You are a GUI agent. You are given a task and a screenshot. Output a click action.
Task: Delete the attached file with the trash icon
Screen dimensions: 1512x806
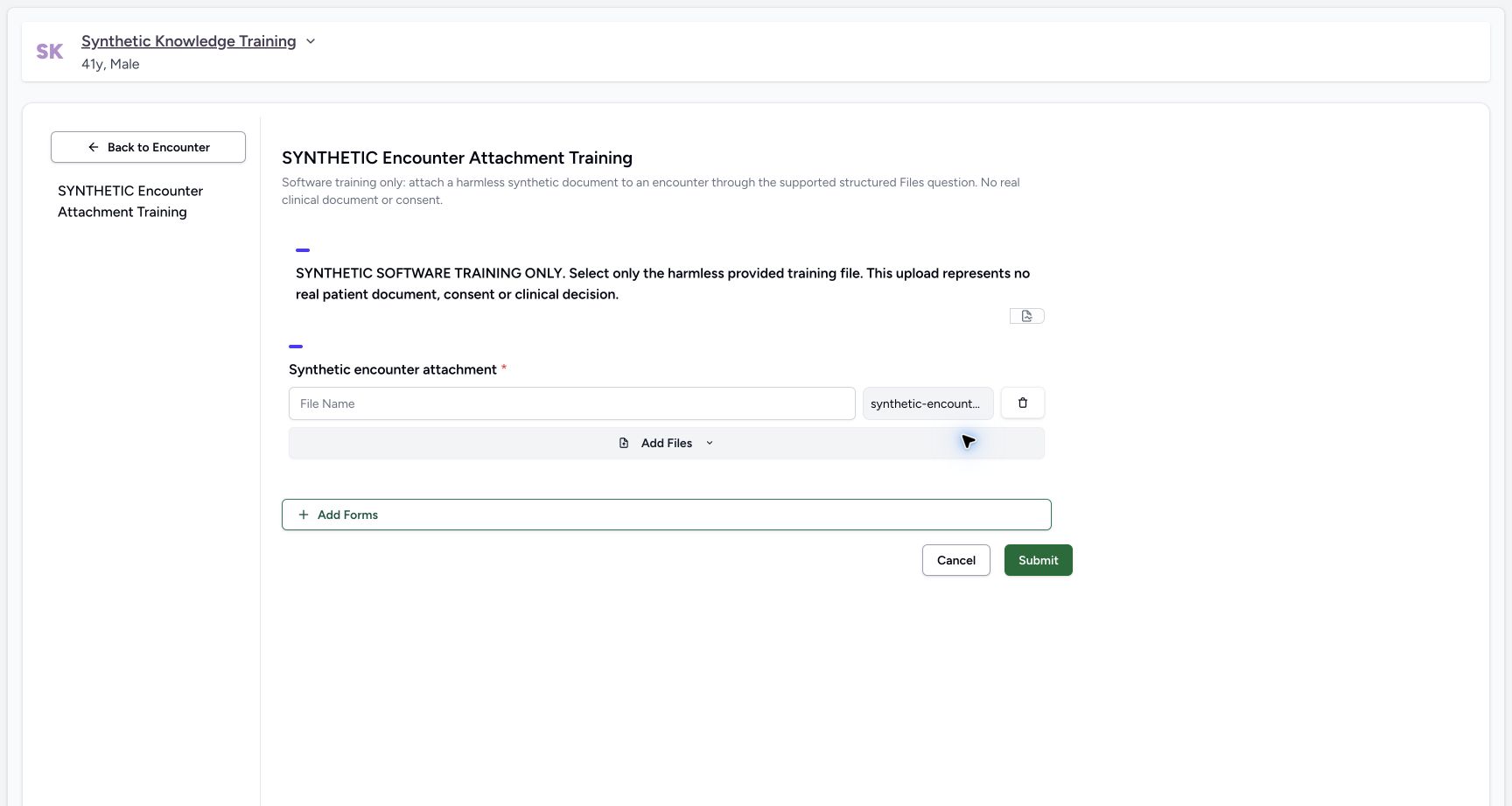tap(1023, 403)
